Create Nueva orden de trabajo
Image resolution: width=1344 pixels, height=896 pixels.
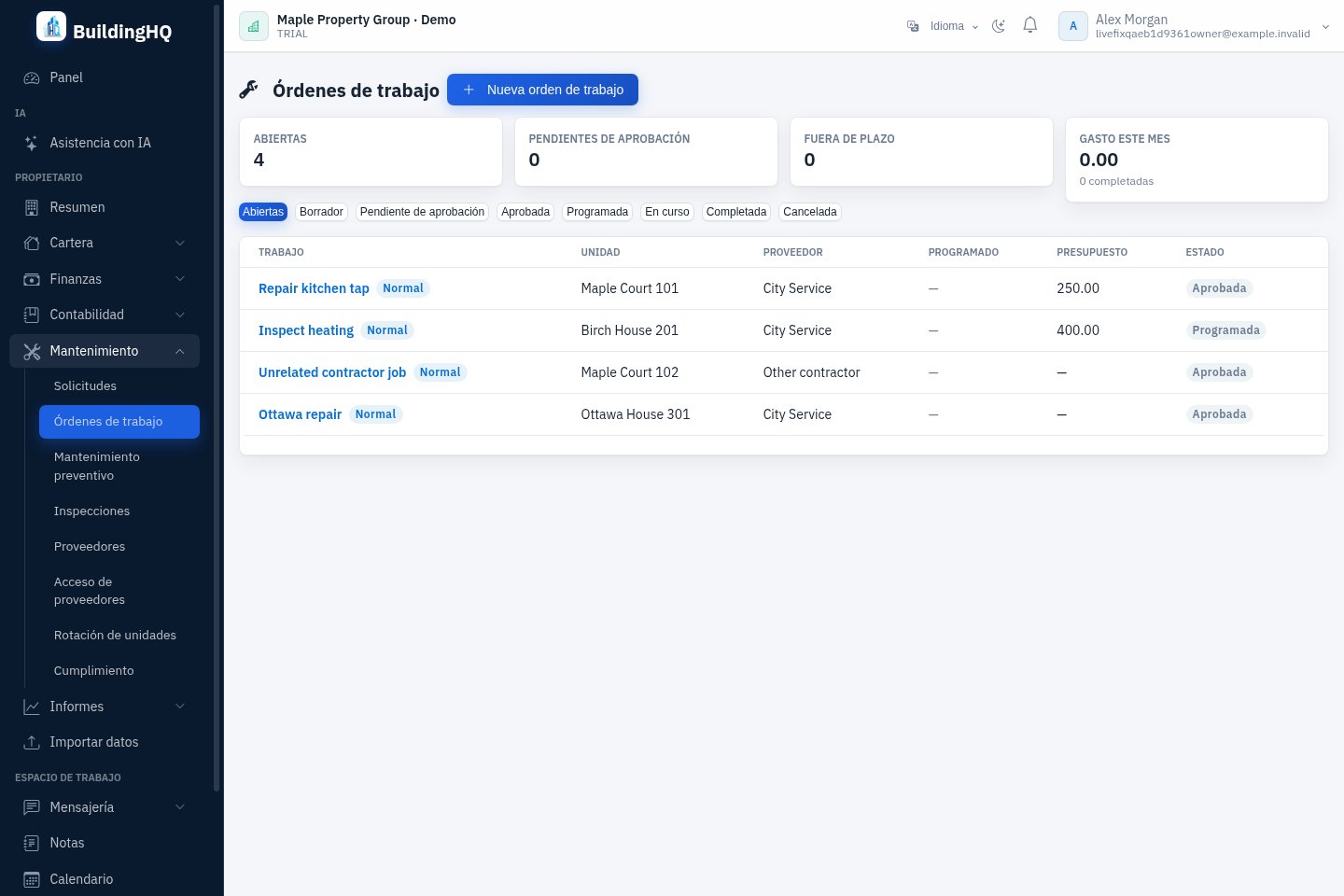tap(542, 90)
